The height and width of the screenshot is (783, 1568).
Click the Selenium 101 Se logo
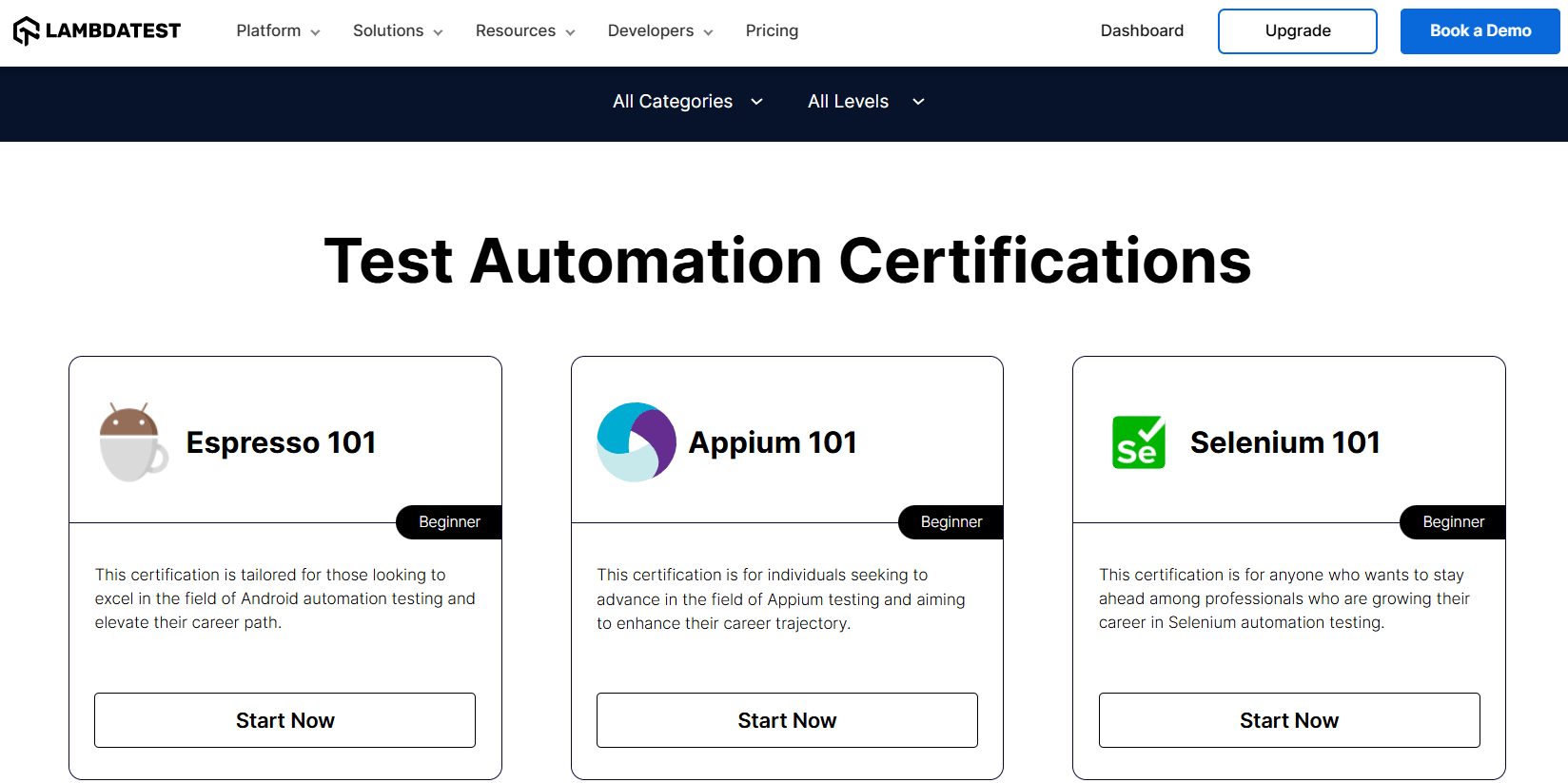[x=1139, y=442]
